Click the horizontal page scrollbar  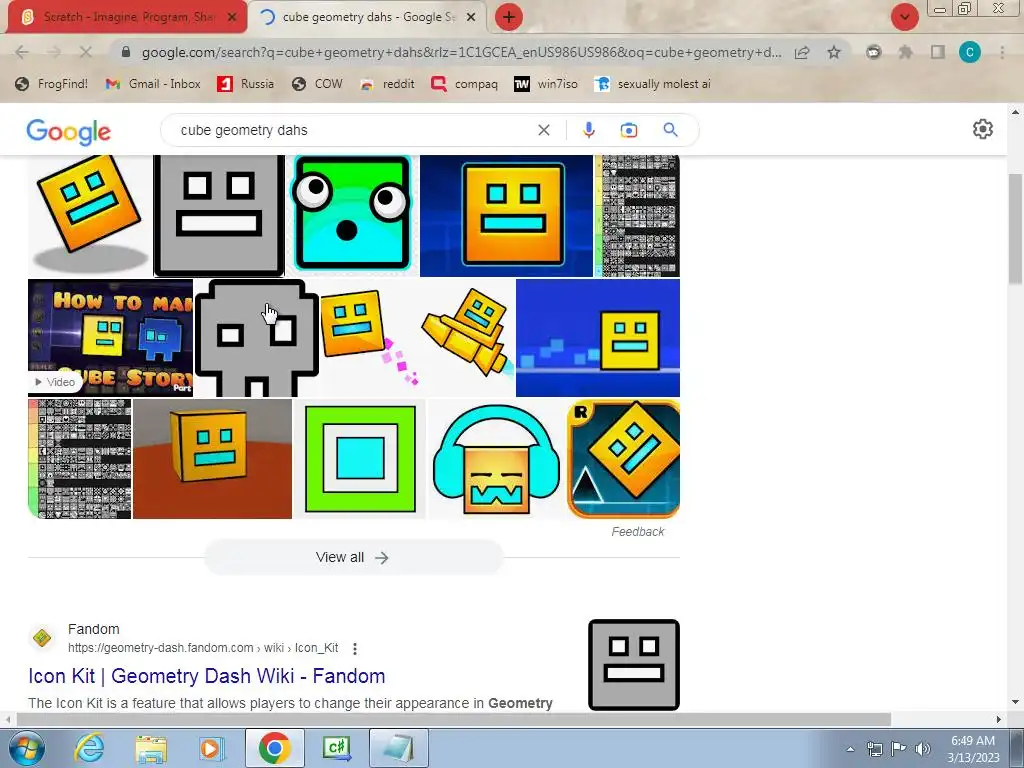click(x=454, y=719)
